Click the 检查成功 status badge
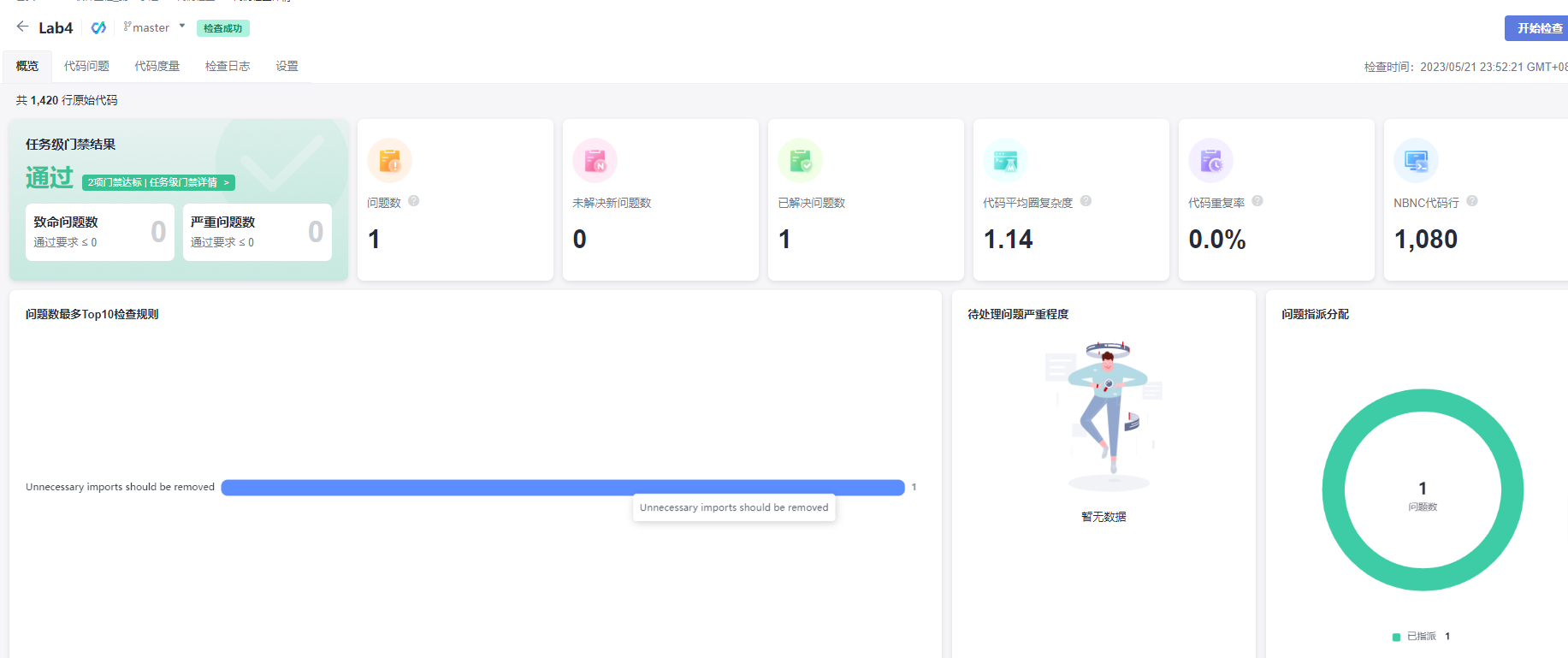The height and width of the screenshot is (658, 1568). click(222, 28)
